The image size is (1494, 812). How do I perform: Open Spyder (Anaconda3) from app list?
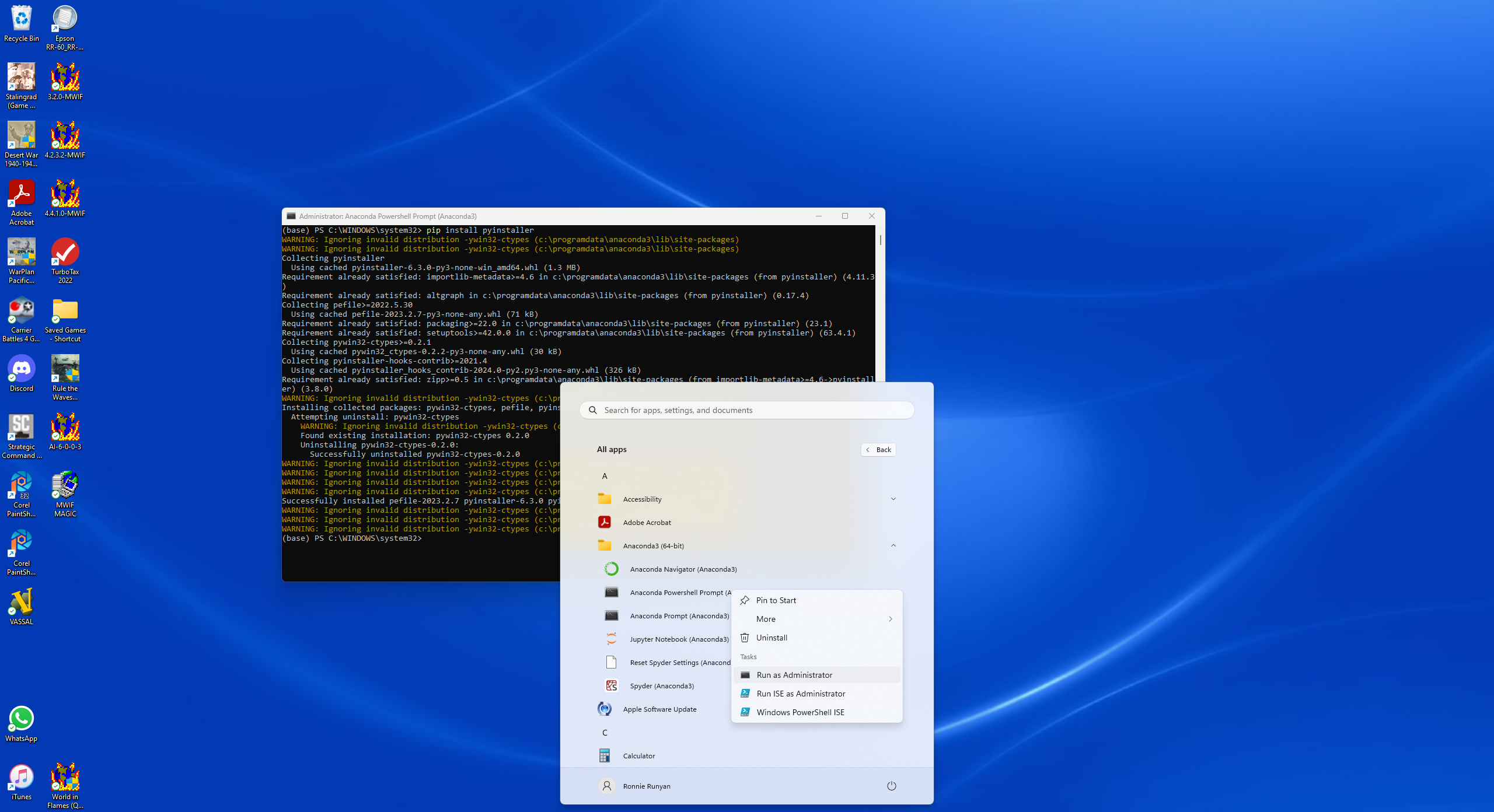pos(661,685)
